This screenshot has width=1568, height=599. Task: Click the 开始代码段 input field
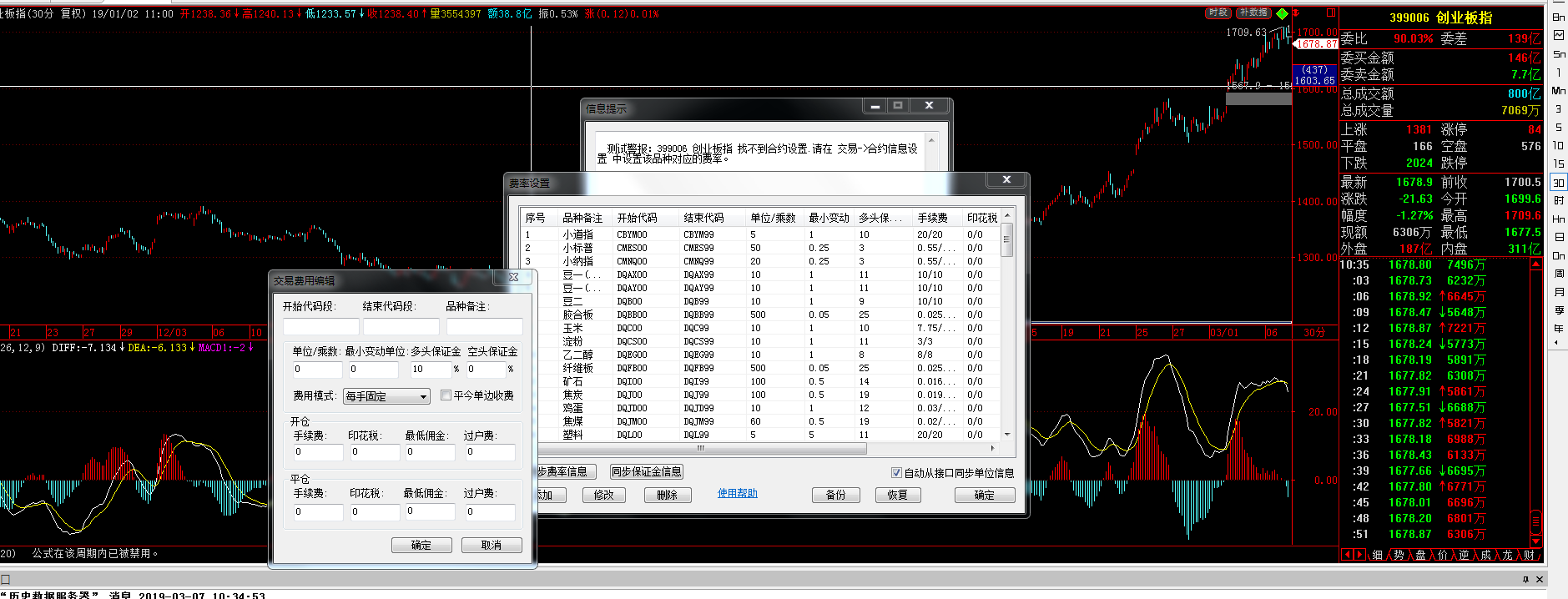point(320,326)
